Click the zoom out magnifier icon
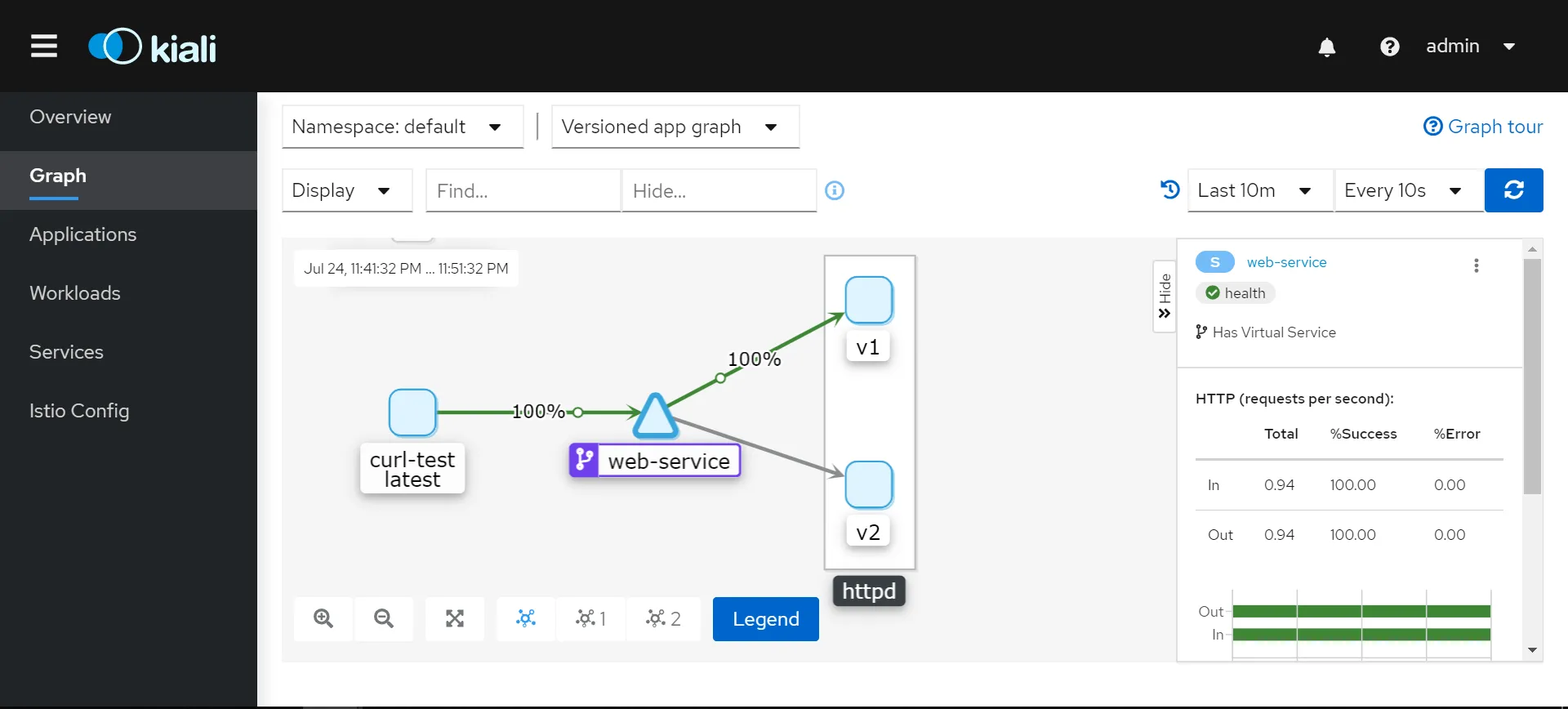 [x=384, y=618]
